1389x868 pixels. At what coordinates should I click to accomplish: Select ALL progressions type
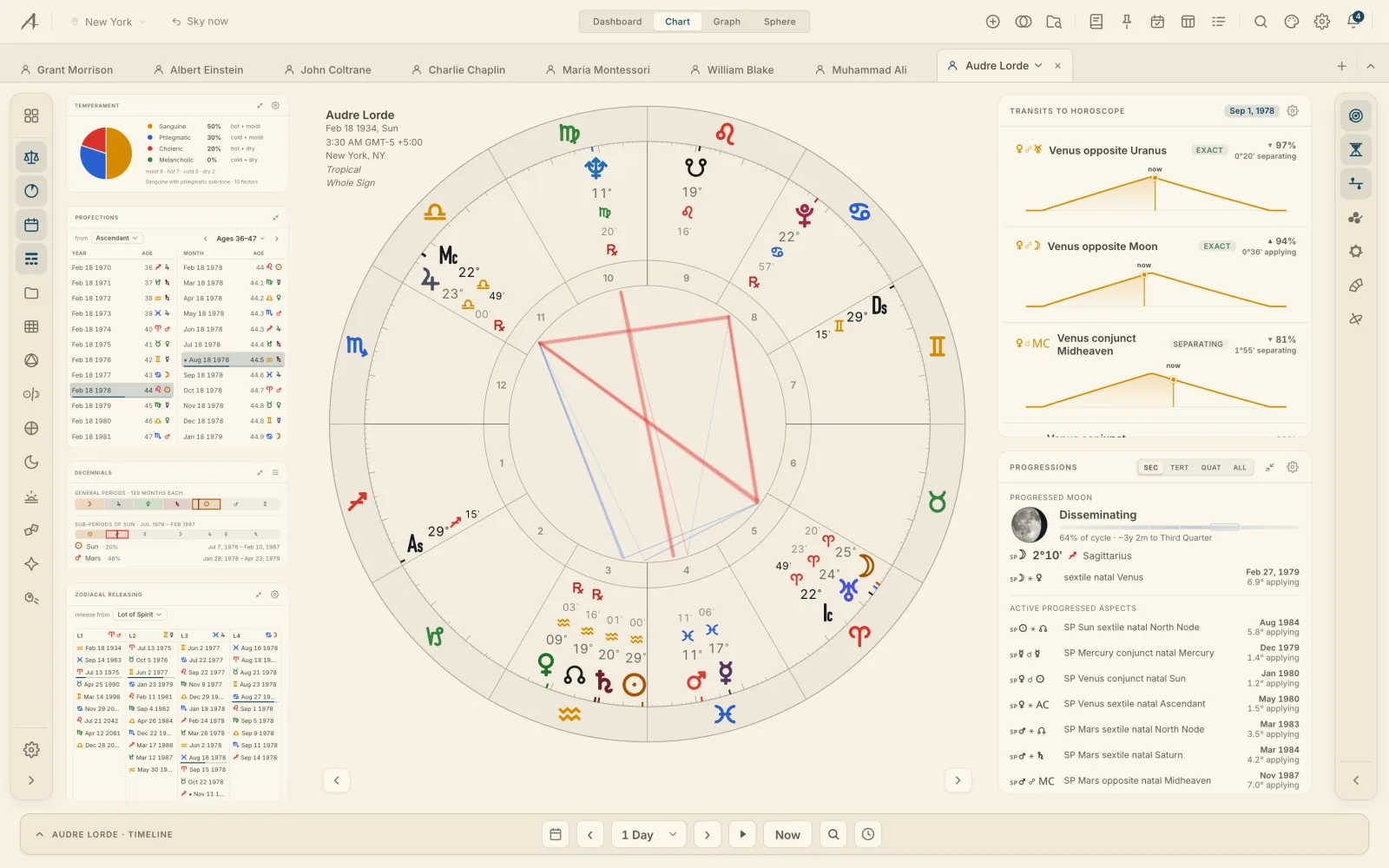[x=1240, y=467]
